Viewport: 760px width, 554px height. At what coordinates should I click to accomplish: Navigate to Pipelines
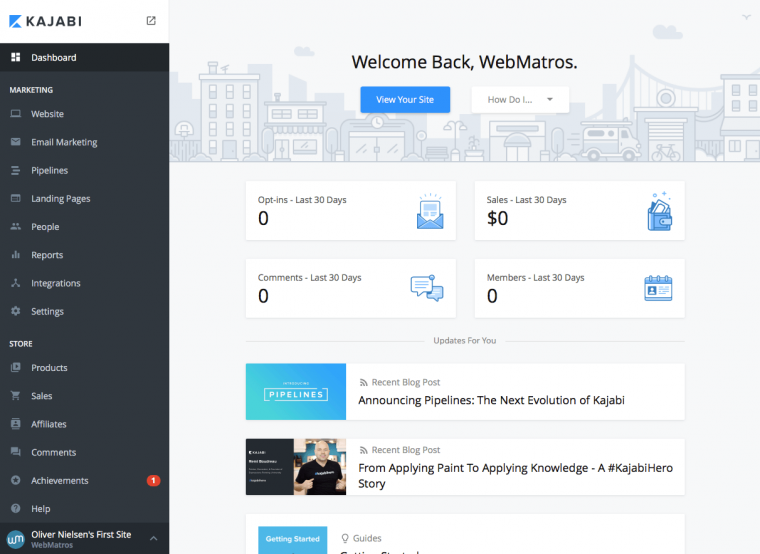(84, 170)
